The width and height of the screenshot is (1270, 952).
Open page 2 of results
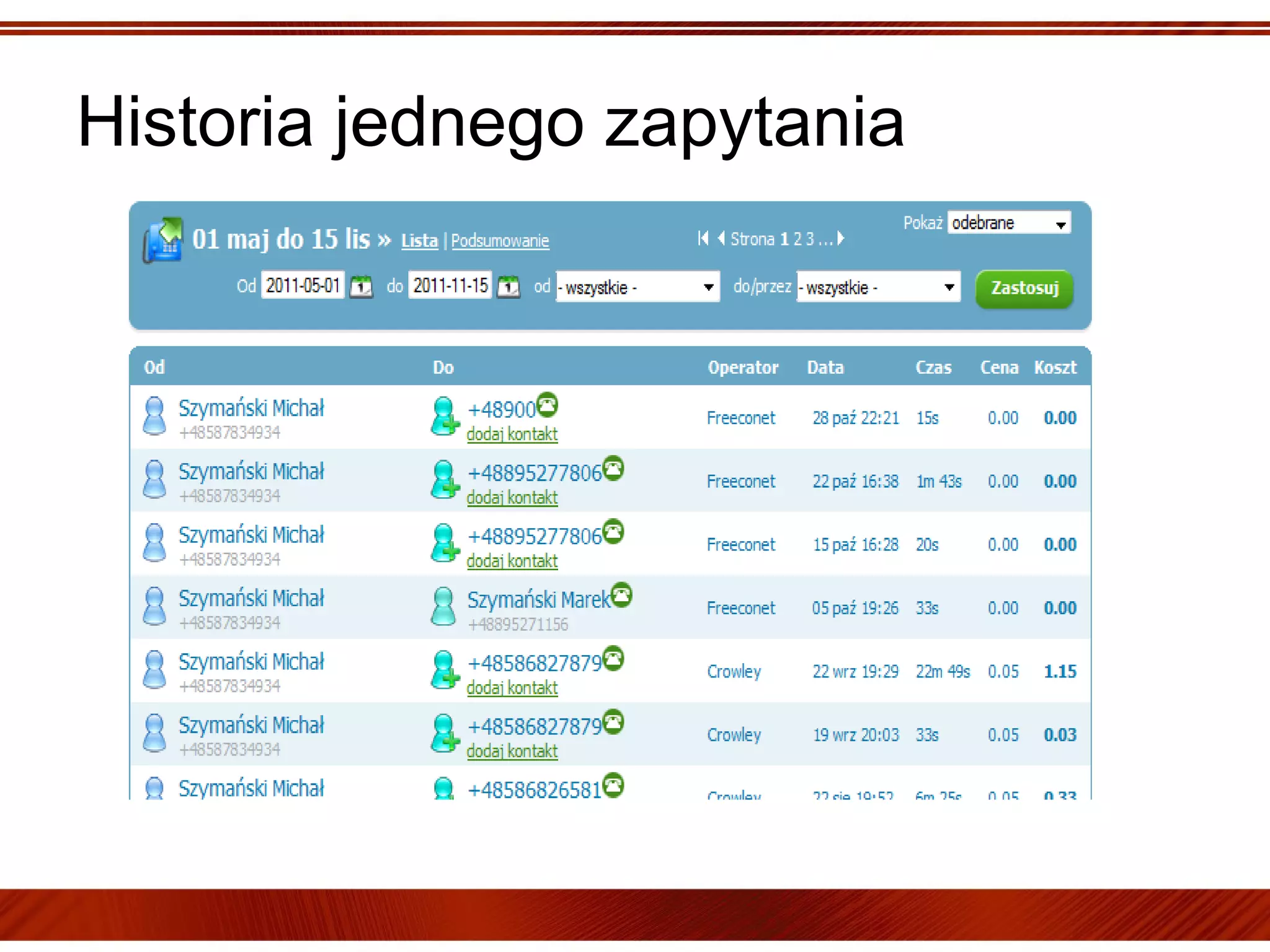(797, 239)
